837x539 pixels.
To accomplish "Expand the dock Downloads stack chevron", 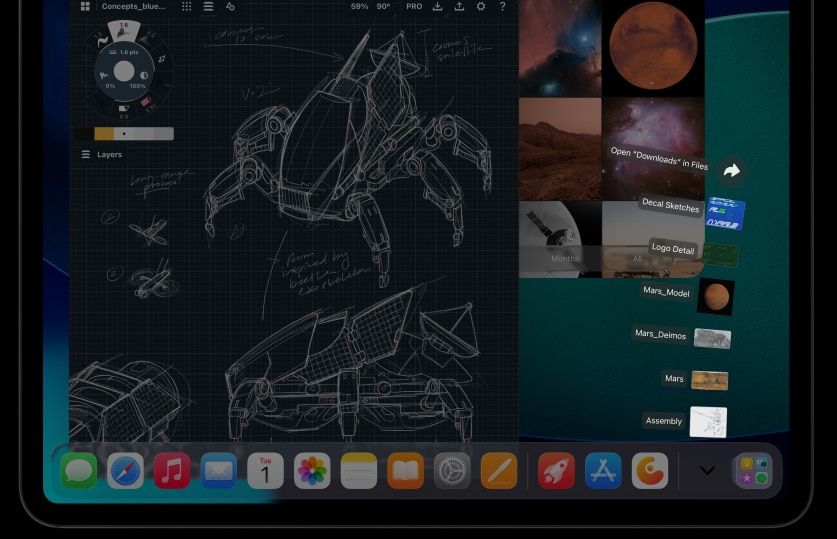I will coord(707,471).
